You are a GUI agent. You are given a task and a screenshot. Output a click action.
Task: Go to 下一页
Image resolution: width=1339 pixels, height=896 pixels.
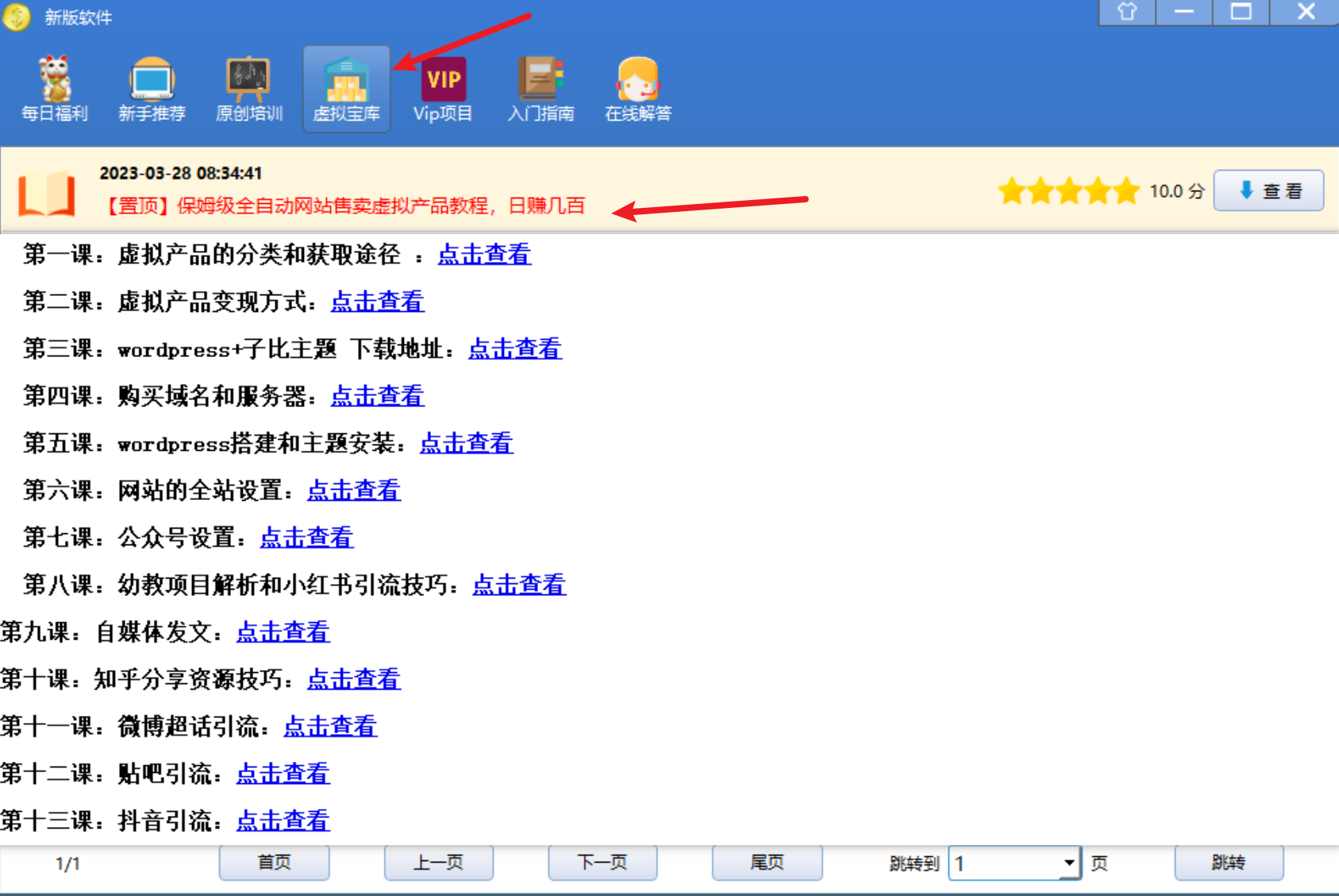point(602,863)
